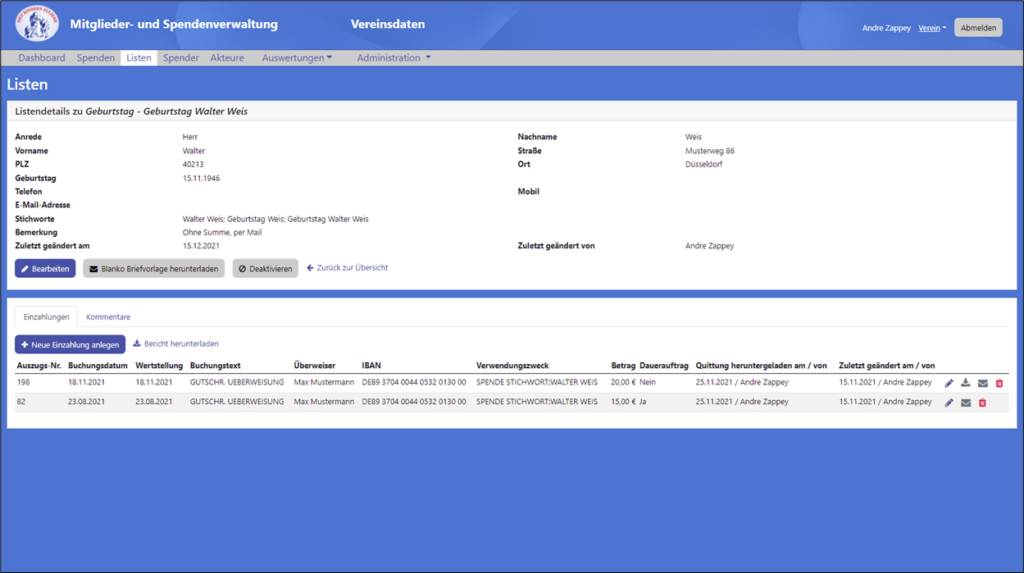The height and width of the screenshot is (573, 1024).
Task: Click the booking date 18.11.2021 cell
Action: [x=86, y=382]
